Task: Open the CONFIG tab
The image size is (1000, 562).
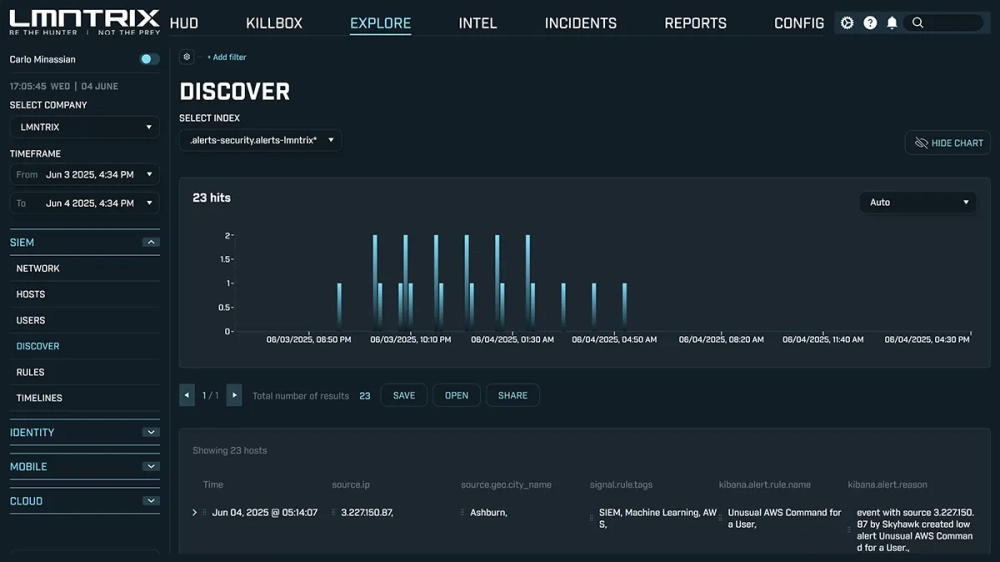Action: pyautogui.click(x=798, y=24)
